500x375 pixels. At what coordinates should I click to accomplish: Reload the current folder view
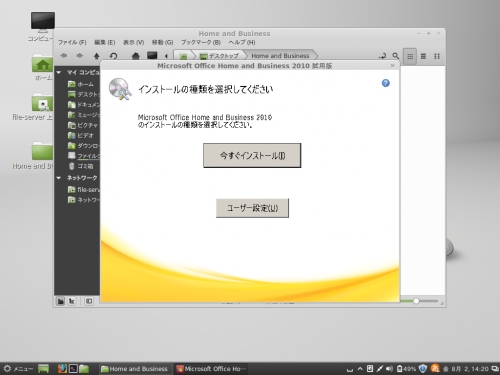[113, 56]
